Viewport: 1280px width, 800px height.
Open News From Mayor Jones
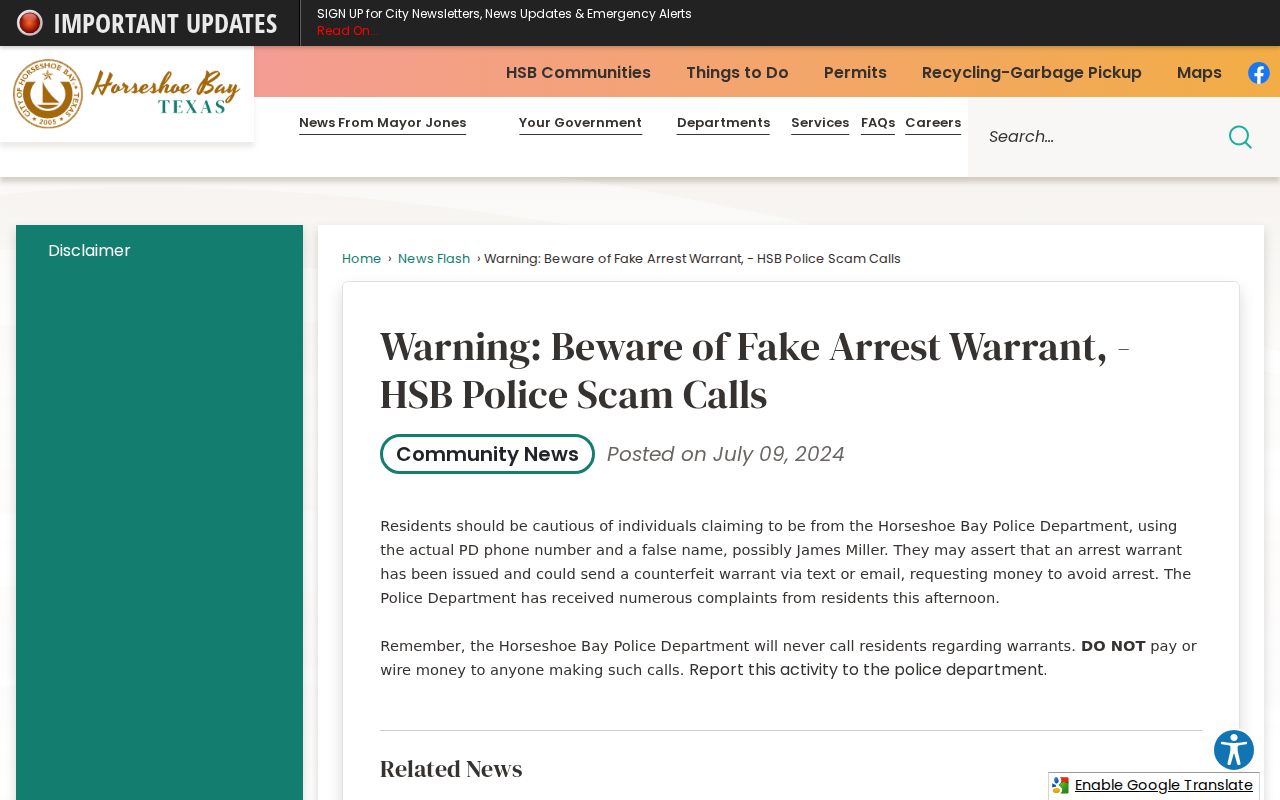(x=382, y=123)
